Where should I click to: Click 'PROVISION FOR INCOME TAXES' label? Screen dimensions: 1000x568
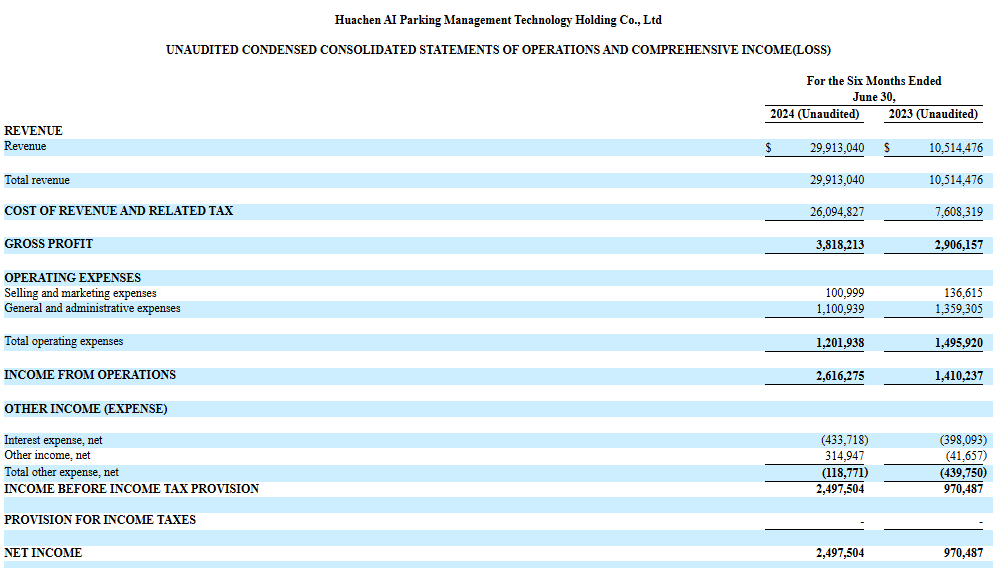tap(99, 520)
